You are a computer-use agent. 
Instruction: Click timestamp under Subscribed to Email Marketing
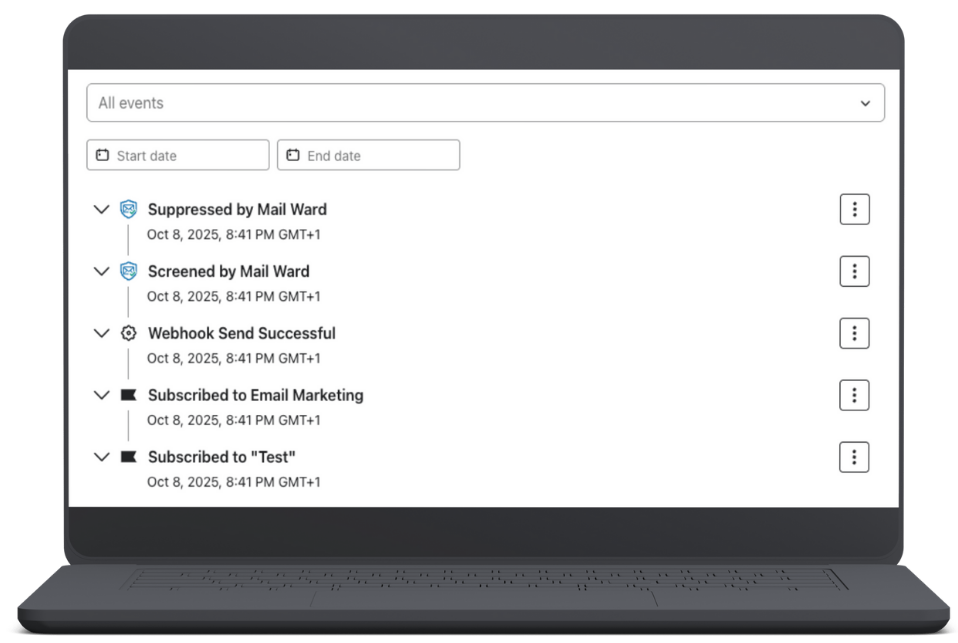[233, 420]
